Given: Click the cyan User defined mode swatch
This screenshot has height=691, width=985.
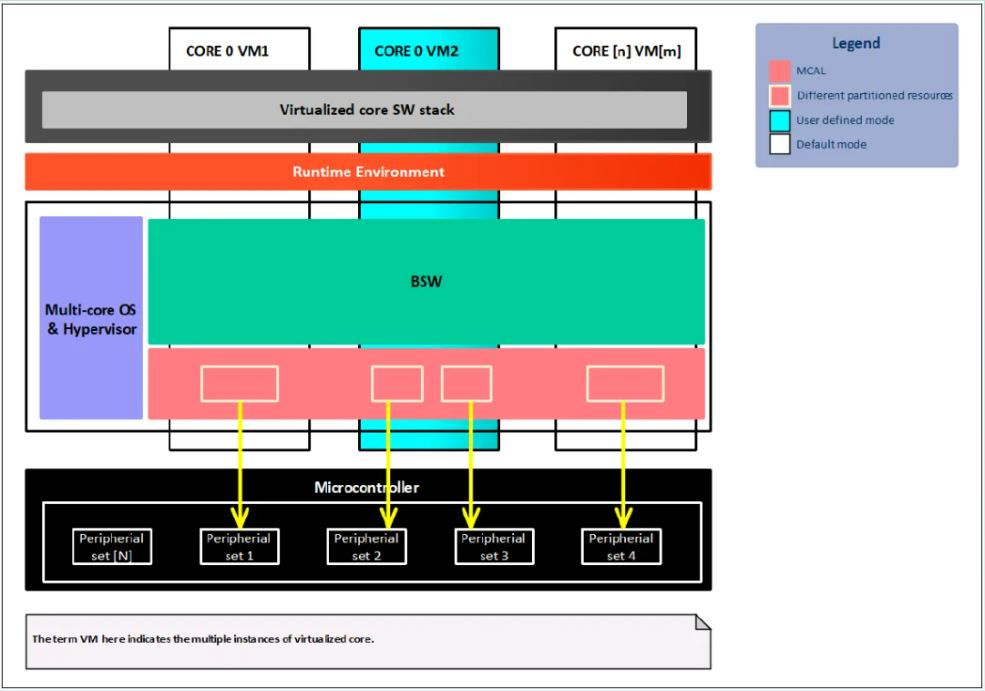Looking at the screenshot, I should click(780, 120).
